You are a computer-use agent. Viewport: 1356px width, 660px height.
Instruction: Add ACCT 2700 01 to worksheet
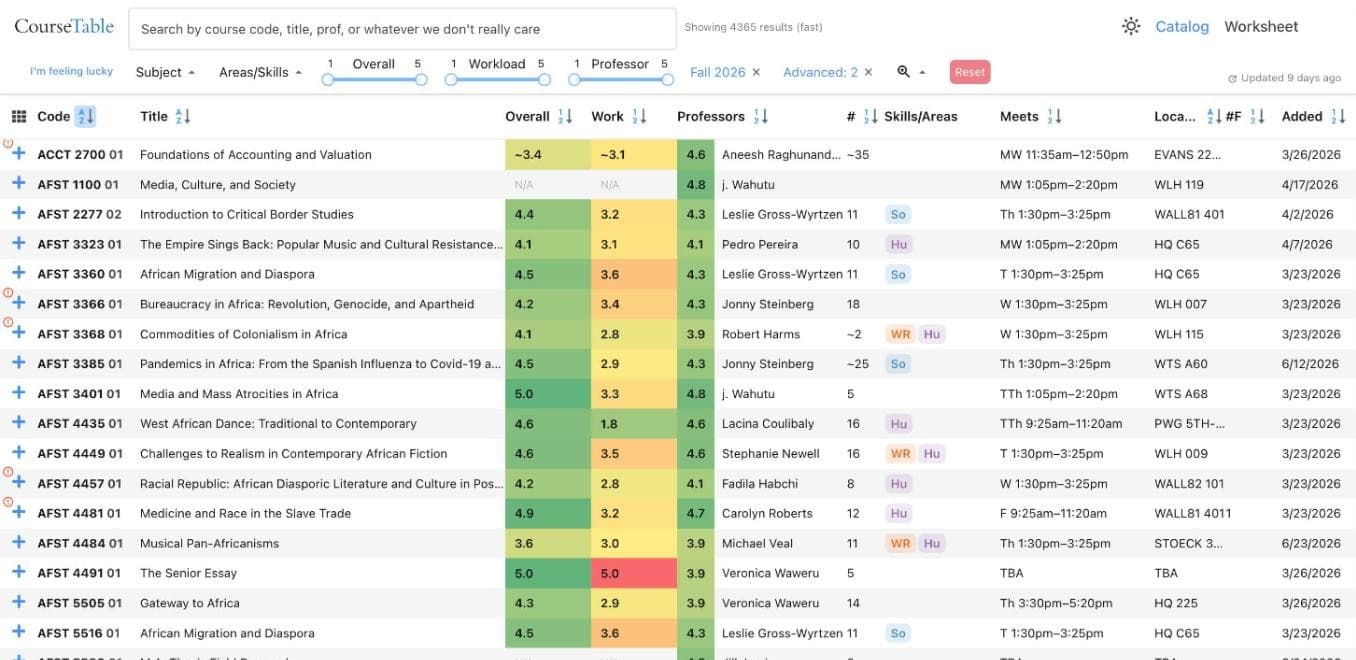click(18, 154)
